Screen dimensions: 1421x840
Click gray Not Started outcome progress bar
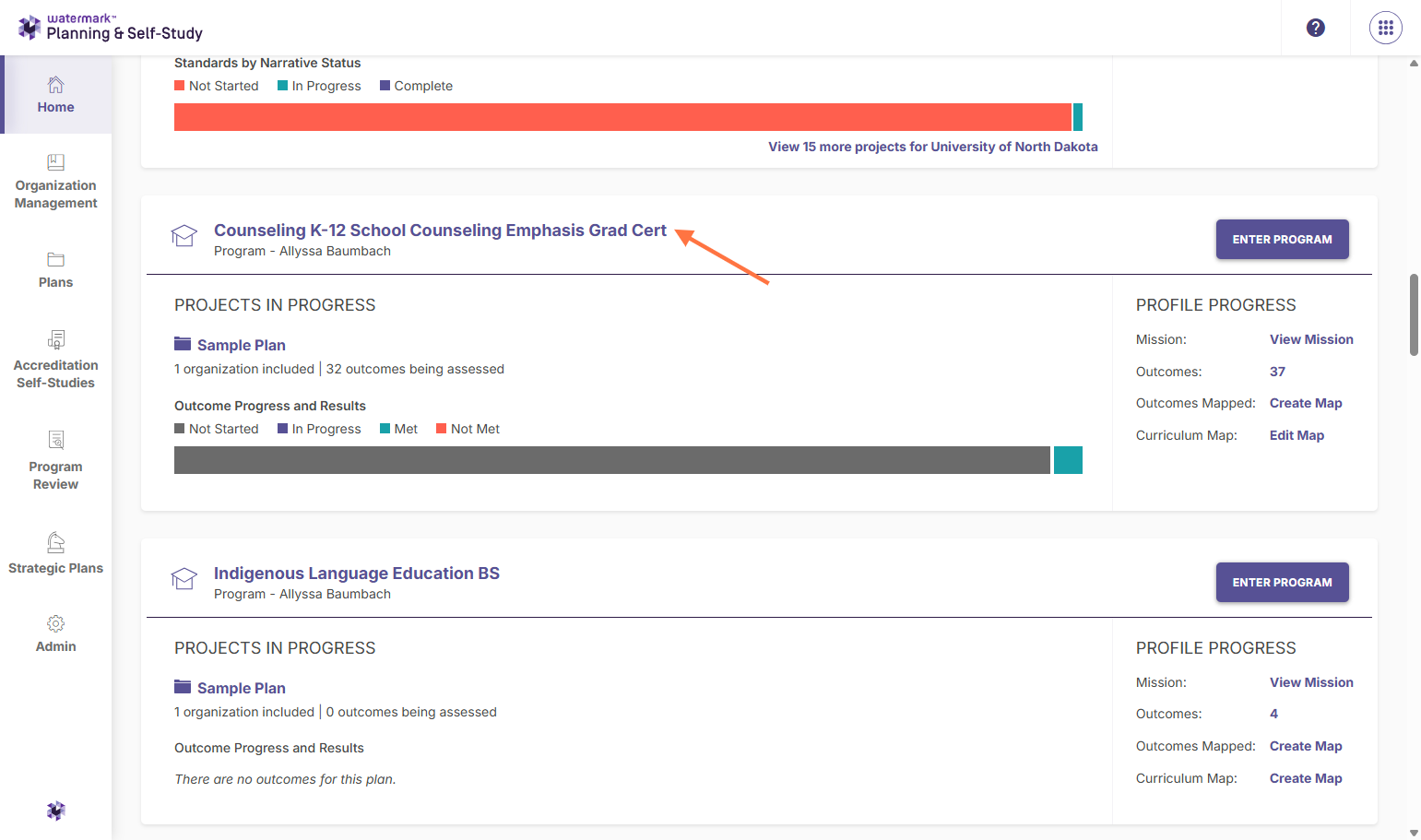[612, 460]
